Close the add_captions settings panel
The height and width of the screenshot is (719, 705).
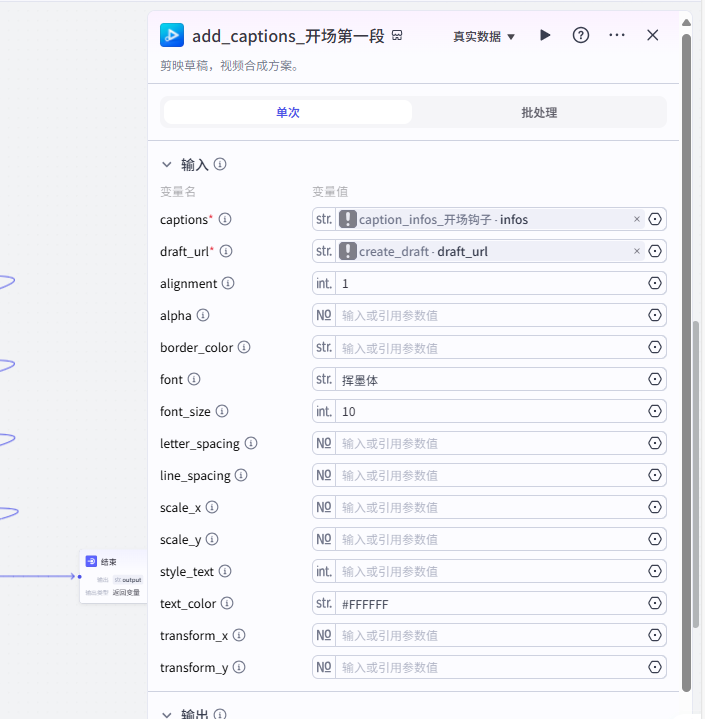point(653,35)
